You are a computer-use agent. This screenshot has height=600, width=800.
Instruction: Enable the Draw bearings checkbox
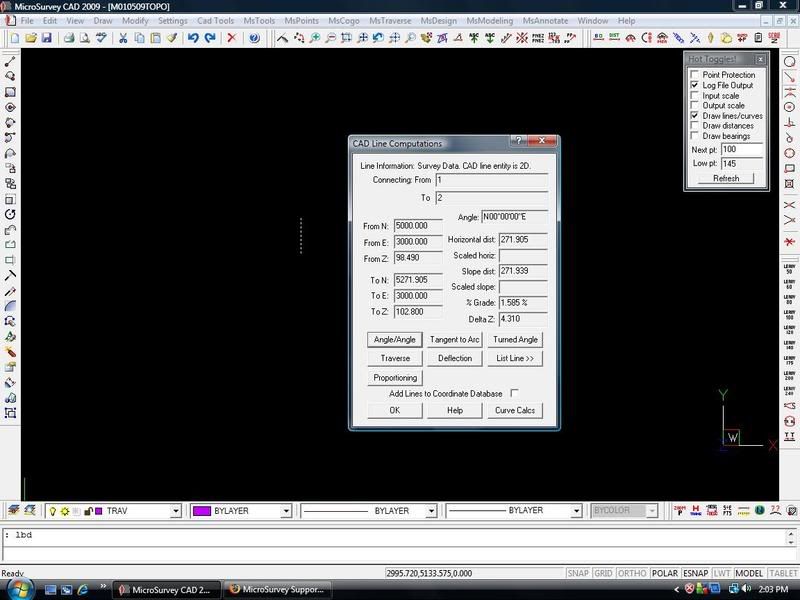pyautogui.click(x=694, y=136)
